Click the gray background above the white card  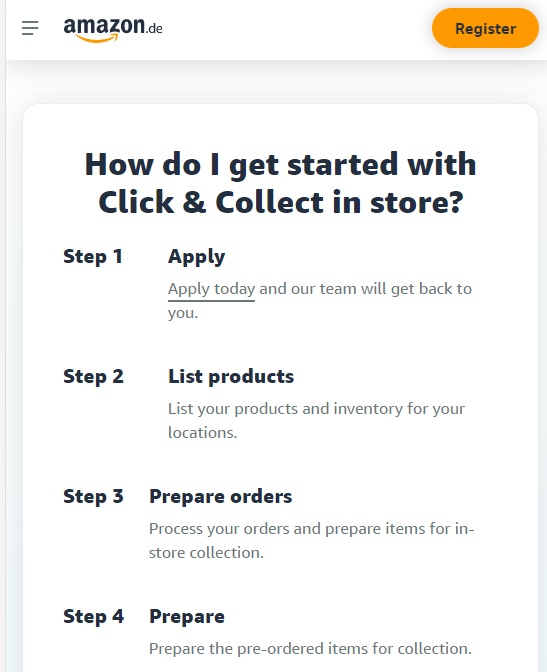276,81
